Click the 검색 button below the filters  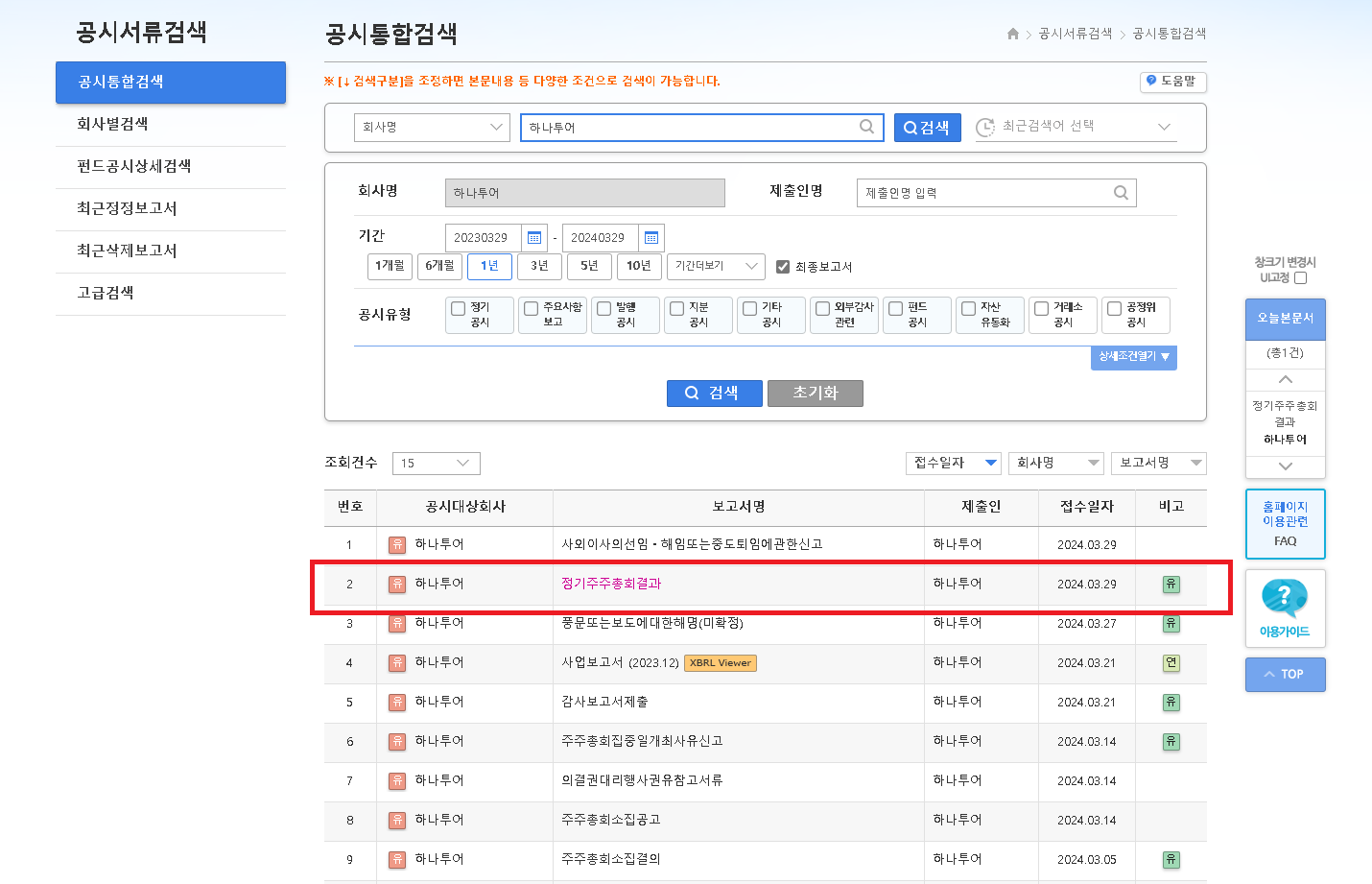715,394
